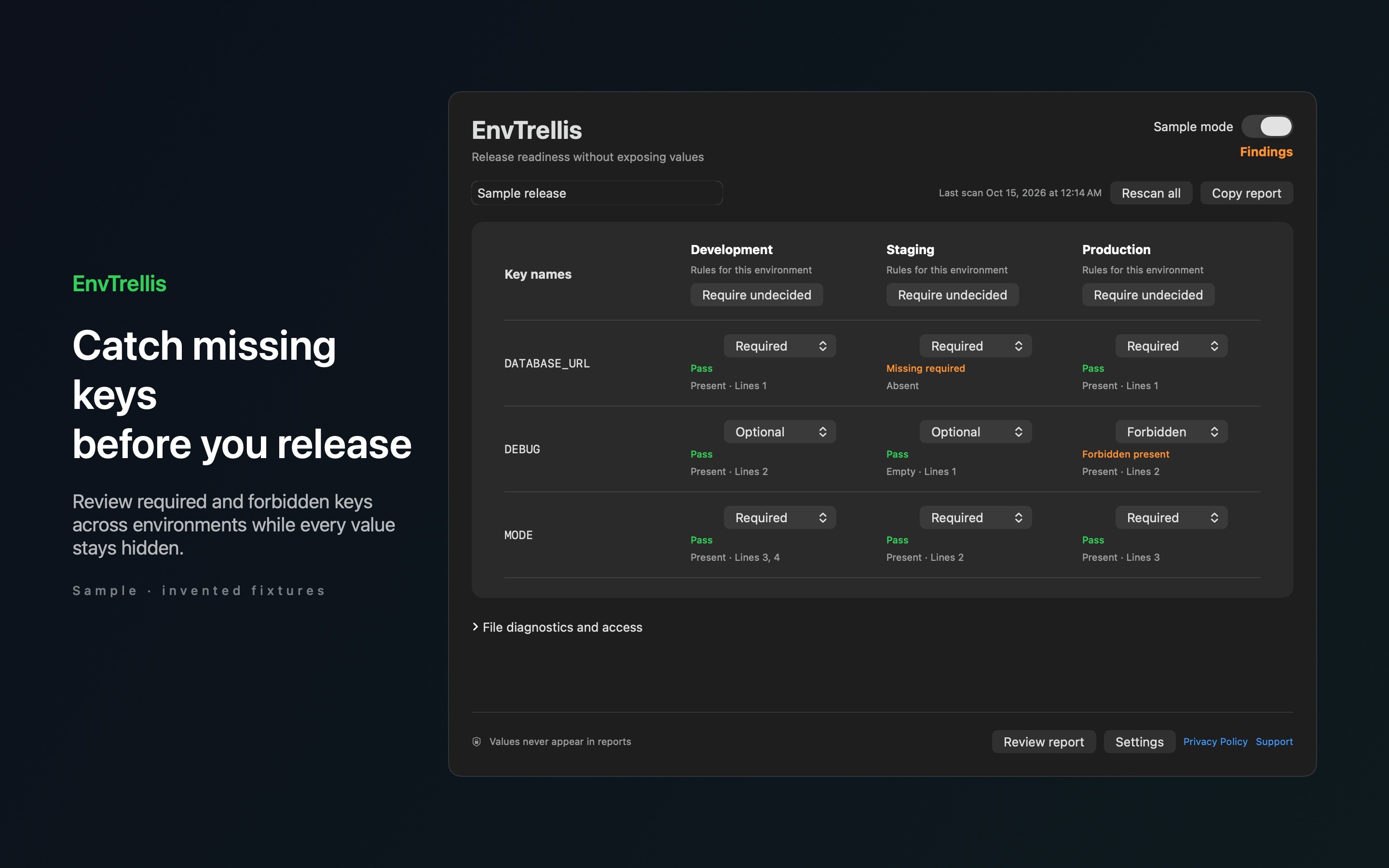
Task: Click the Sample release name field
Action: click(x=597, y=193)
